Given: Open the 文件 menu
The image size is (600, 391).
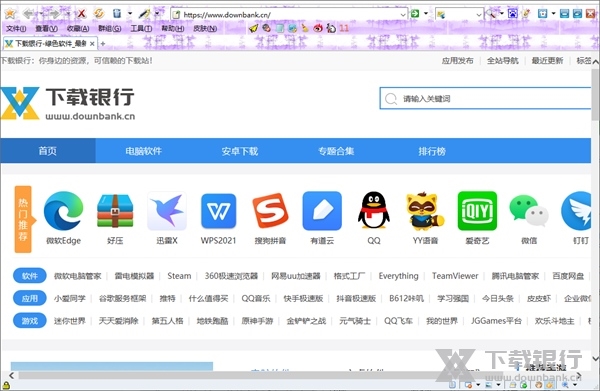Looking at the screenshot, I should [16, 28].
